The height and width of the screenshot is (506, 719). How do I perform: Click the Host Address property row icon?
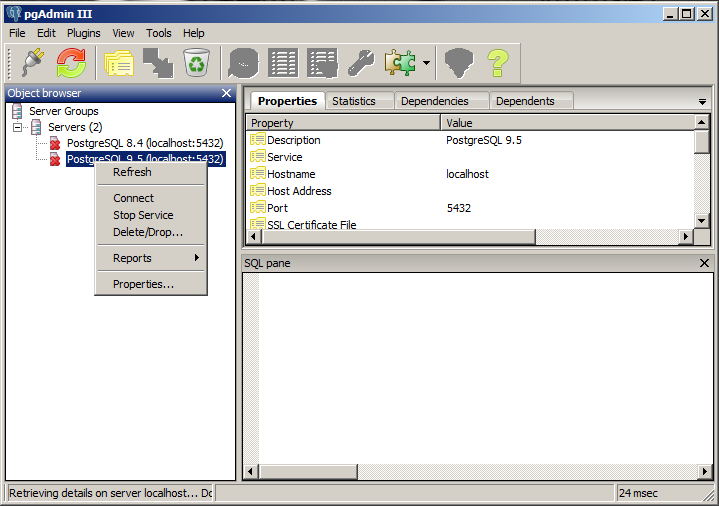[258, 190]
